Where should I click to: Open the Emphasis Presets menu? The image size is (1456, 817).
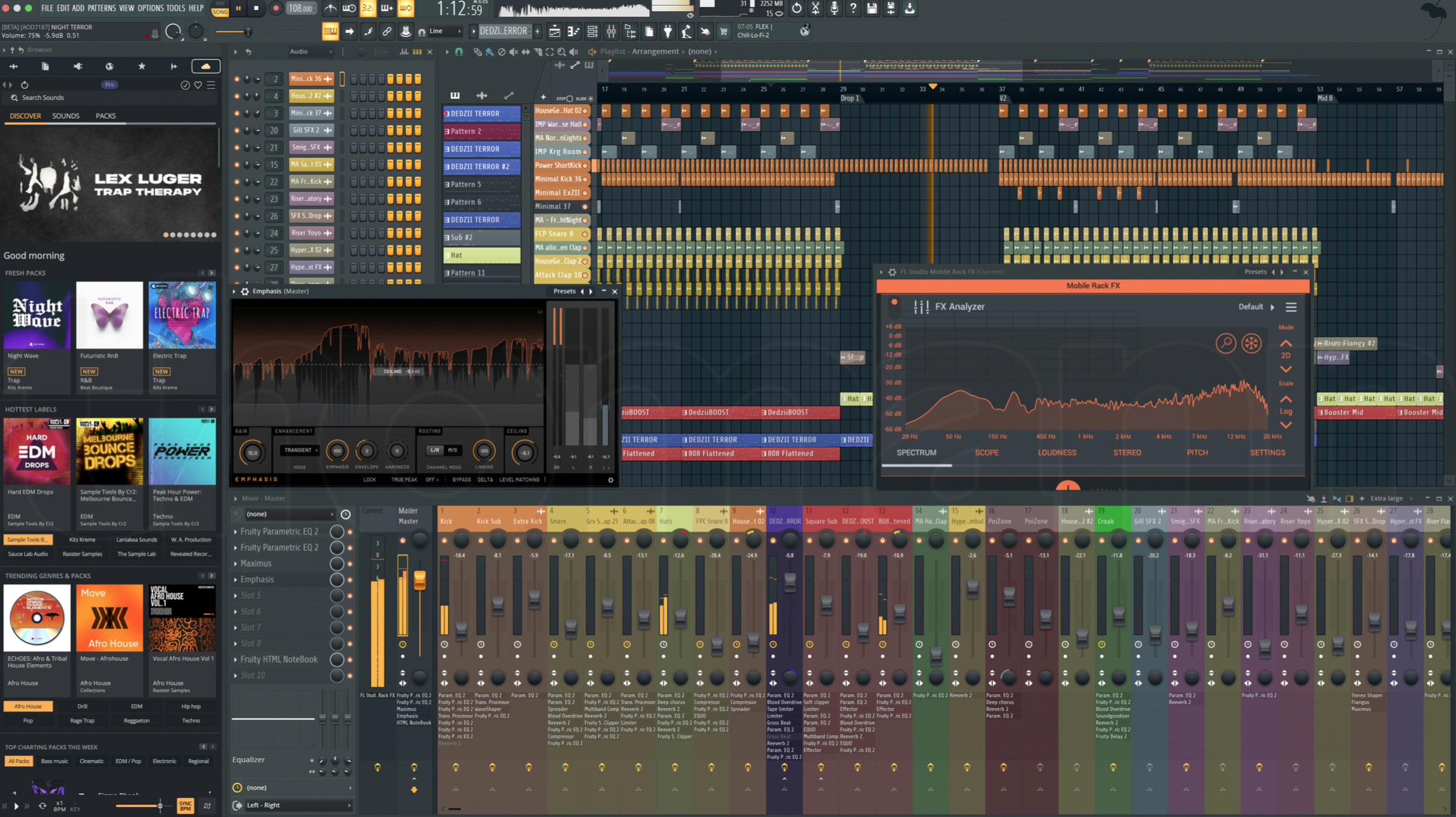tap(564, 291)
